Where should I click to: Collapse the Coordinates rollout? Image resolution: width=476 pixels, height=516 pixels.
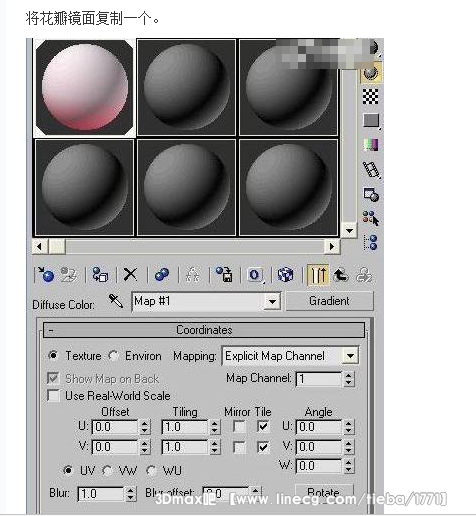point(204,330)
